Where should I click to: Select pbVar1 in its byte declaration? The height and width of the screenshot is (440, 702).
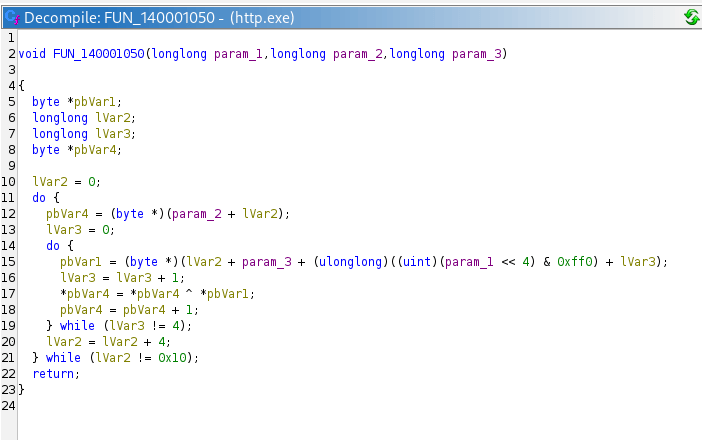coord(94,102)
